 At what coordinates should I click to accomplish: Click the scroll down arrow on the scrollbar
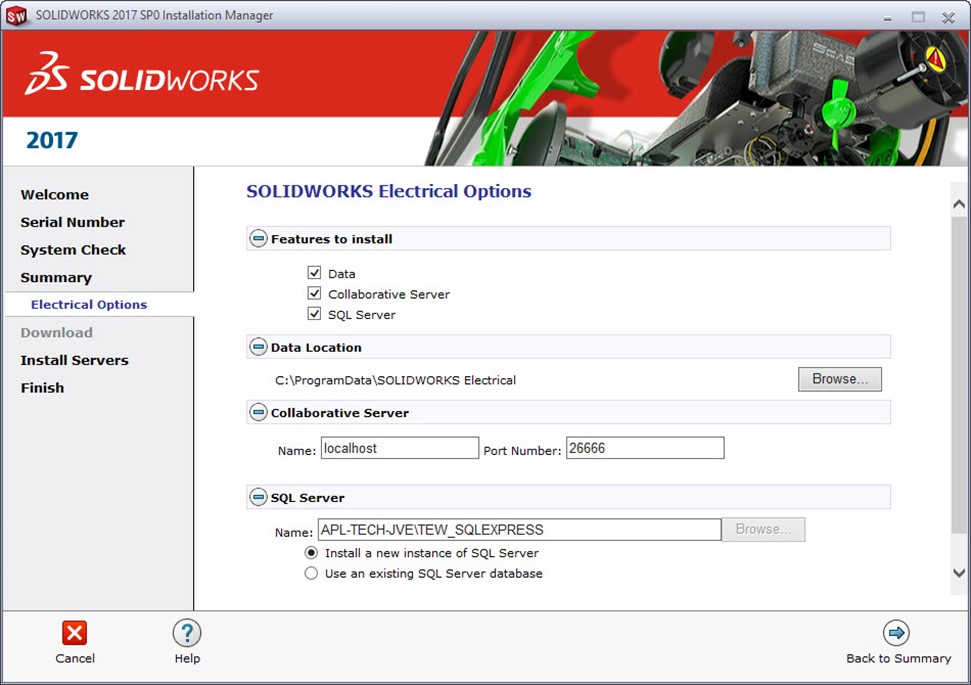coord(959,573)
